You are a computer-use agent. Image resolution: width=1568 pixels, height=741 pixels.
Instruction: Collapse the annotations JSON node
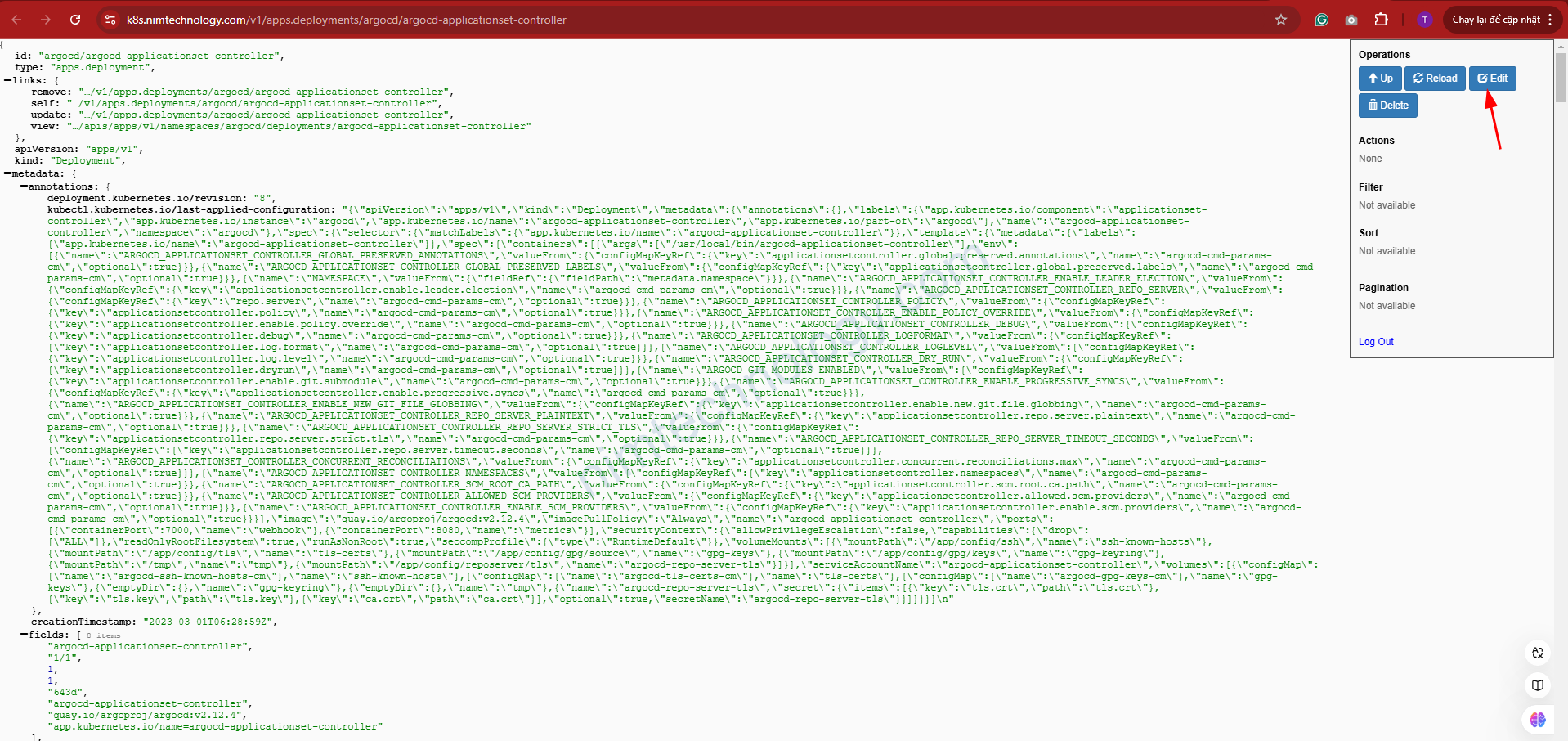click(25, 187)
